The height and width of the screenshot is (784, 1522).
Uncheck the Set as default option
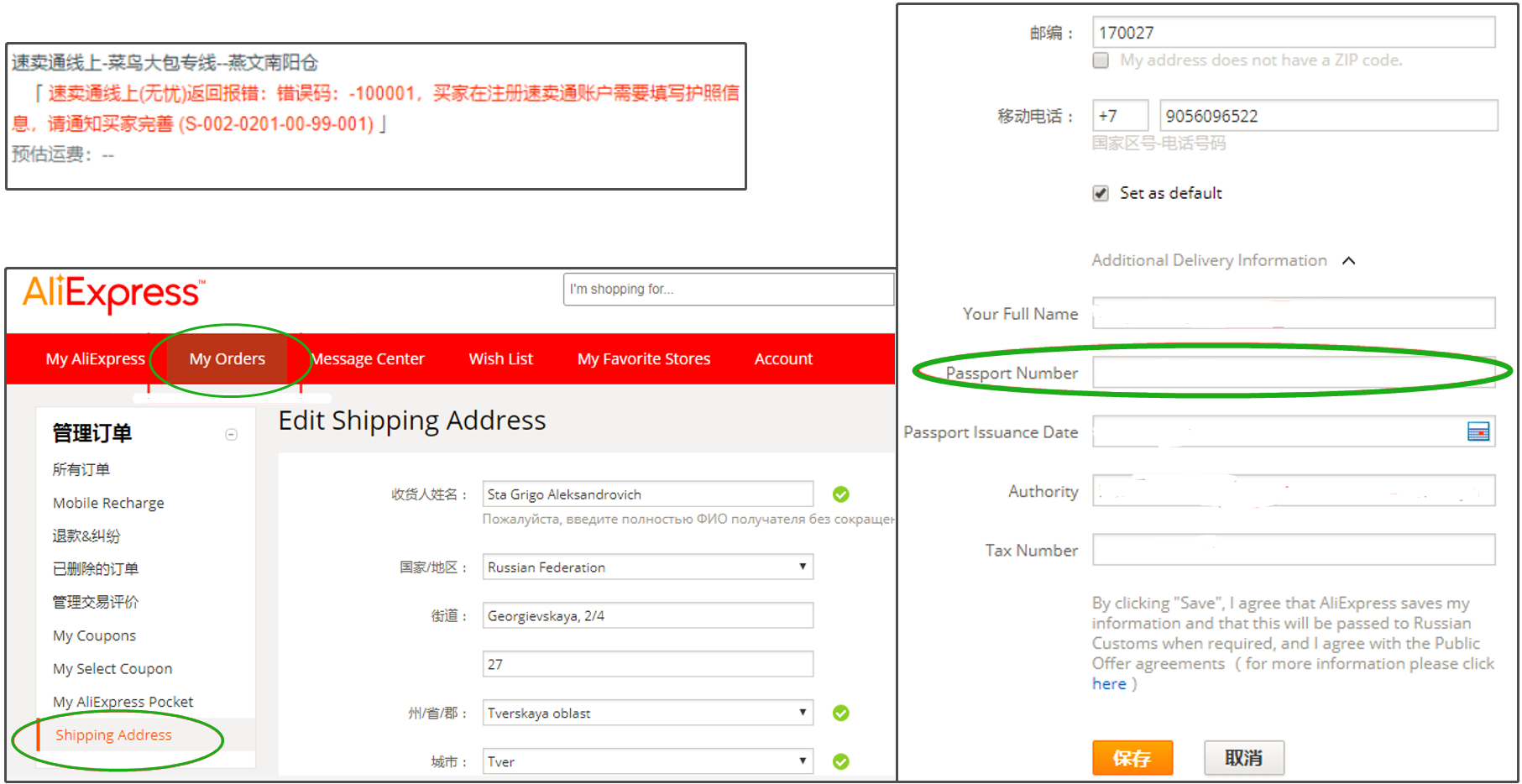[1101, 193]
